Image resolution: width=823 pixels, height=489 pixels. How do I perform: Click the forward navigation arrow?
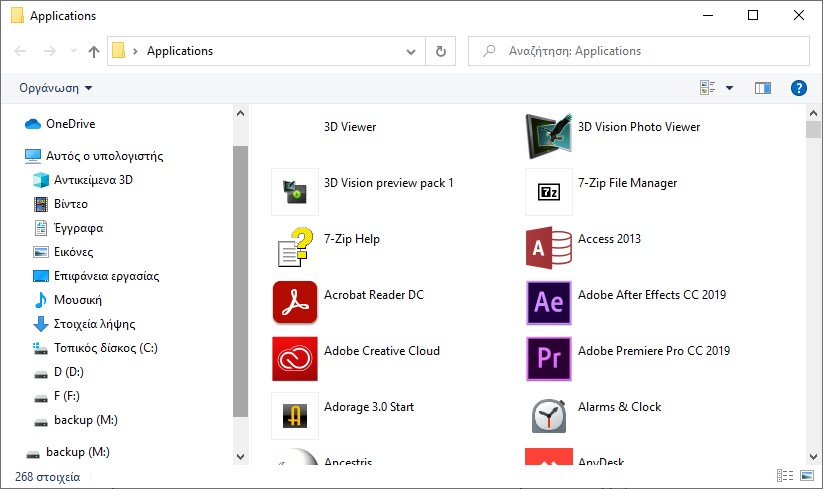pyautogui.click(x=49, y=51)
